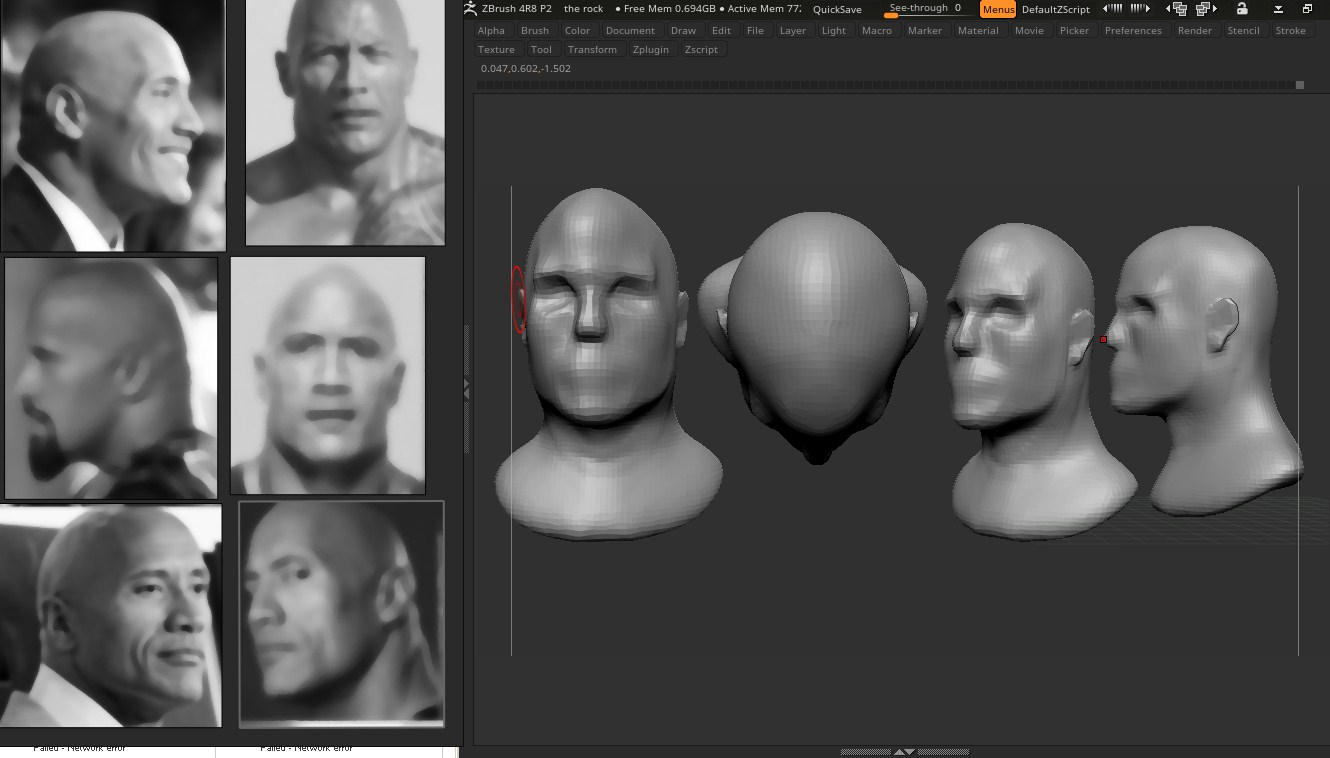Select the smiling profile reference photo
1330x758 pixels.
tap(113, 125)
